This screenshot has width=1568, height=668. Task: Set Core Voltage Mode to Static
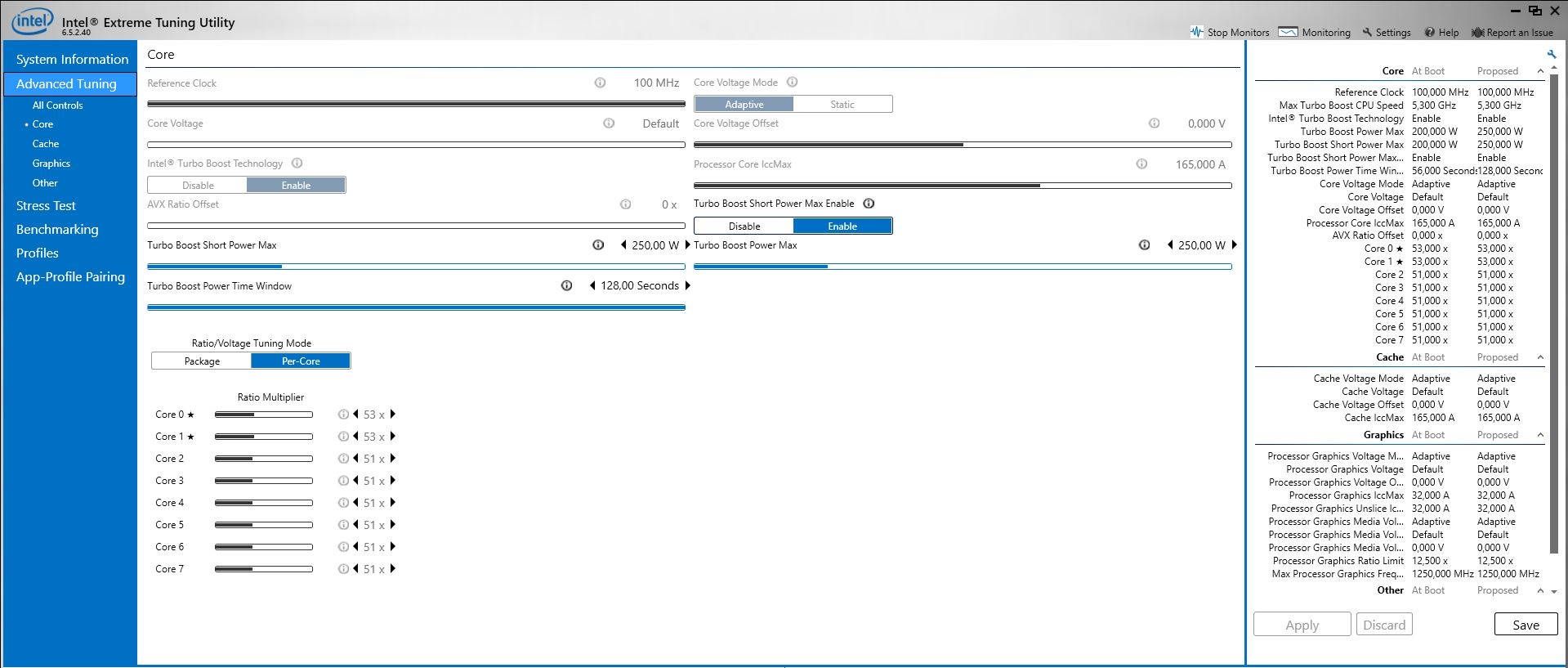pos(842,105)
